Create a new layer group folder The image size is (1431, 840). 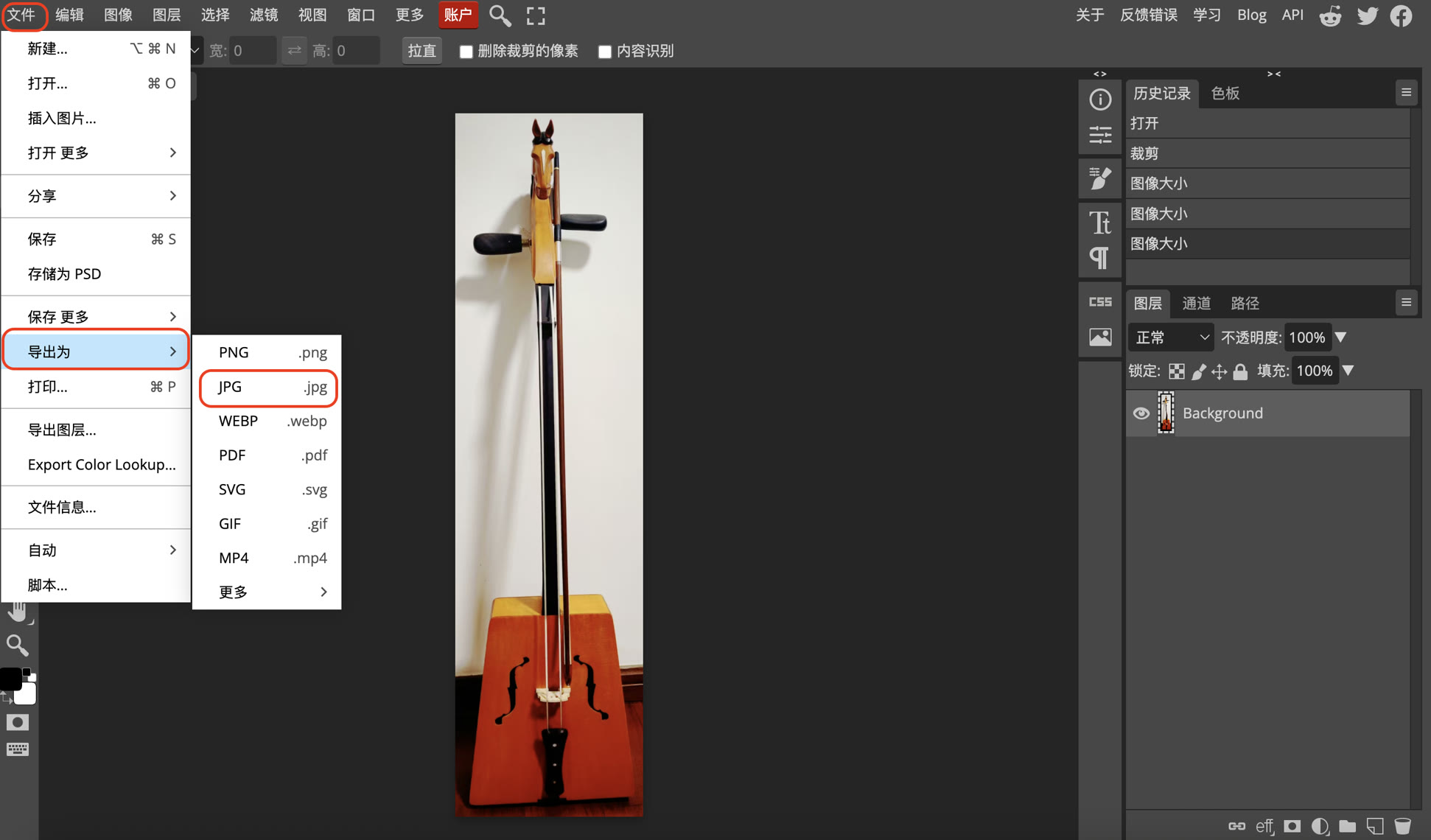click(x=1348, y=826)
